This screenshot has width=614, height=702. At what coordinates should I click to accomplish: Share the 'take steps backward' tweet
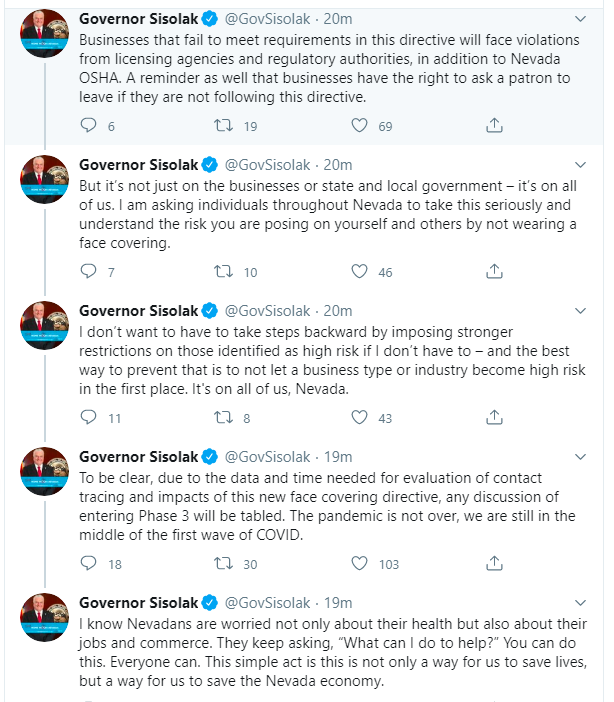pos(493,417)
